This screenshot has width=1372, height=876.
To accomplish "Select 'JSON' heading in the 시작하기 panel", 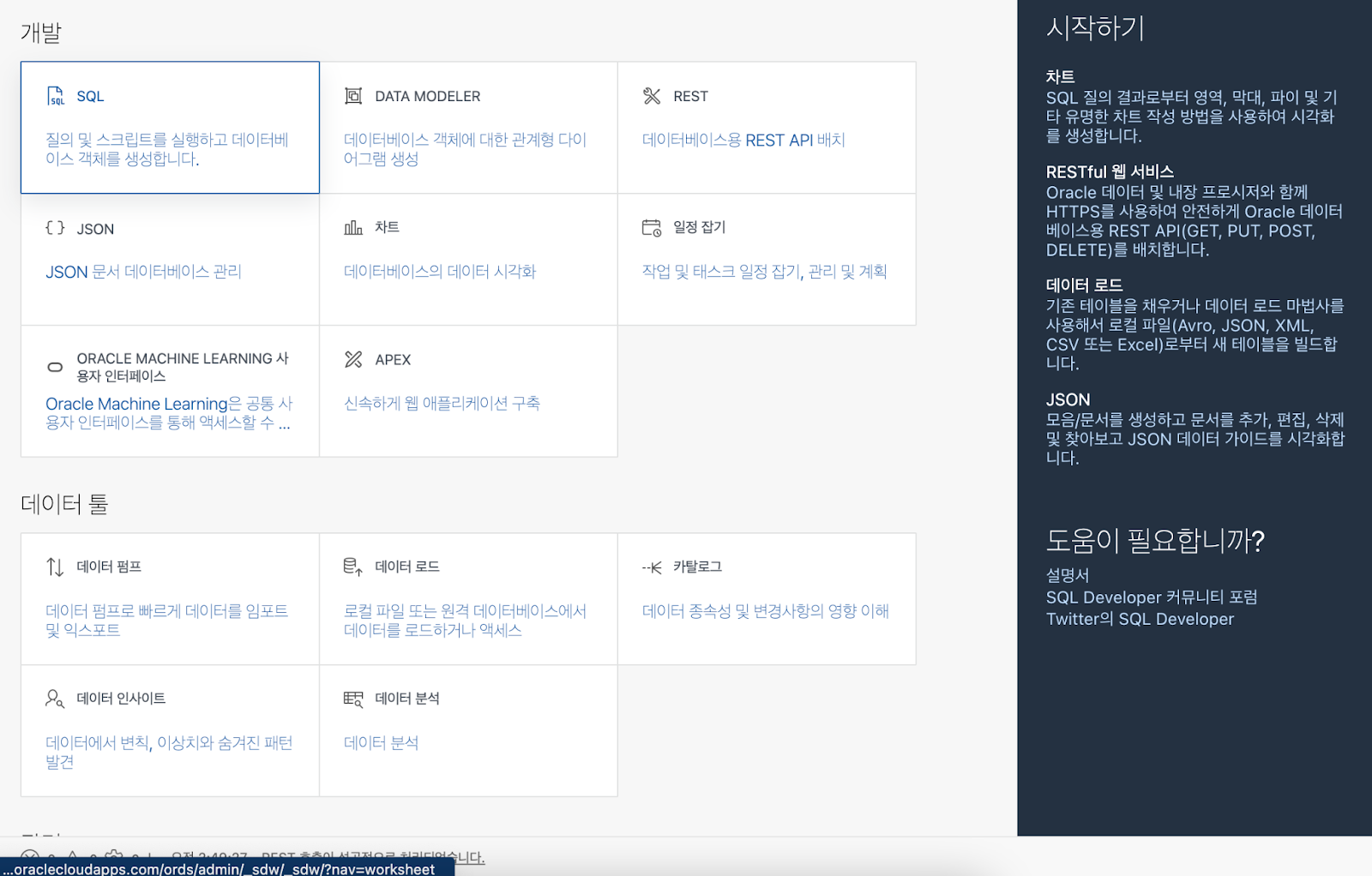I will click(1068, 400).
